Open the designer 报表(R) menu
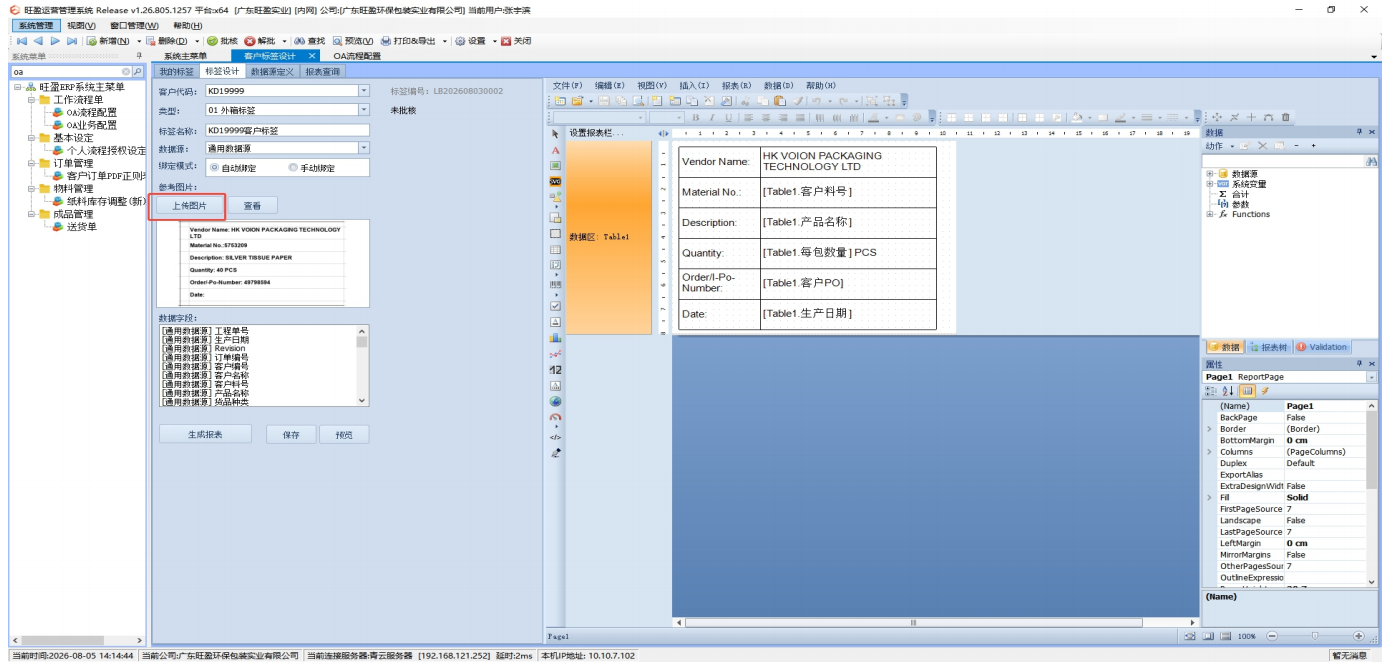The width and height of the screenshot is (1398, 662). pyautogui.click(x=737, y=86)
